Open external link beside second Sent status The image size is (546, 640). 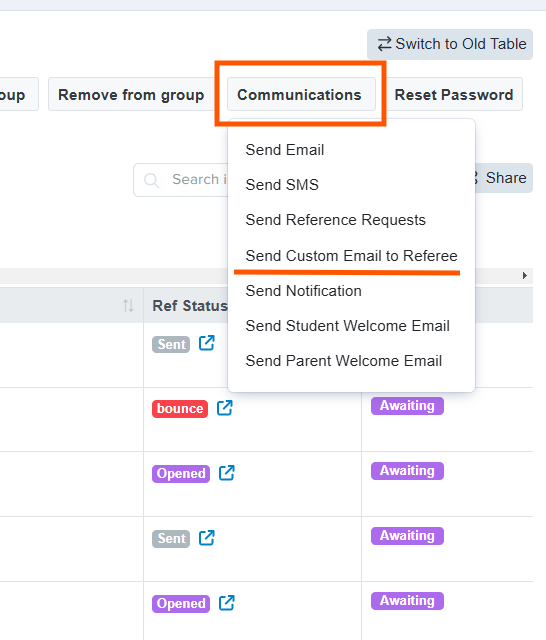point(206,538)
